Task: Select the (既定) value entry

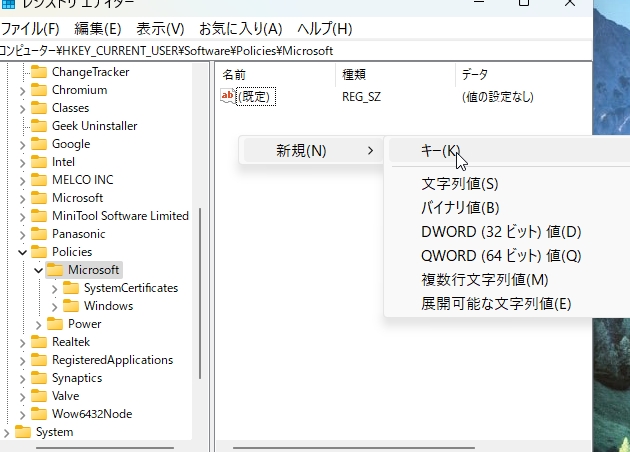Action: coord(256,97)
